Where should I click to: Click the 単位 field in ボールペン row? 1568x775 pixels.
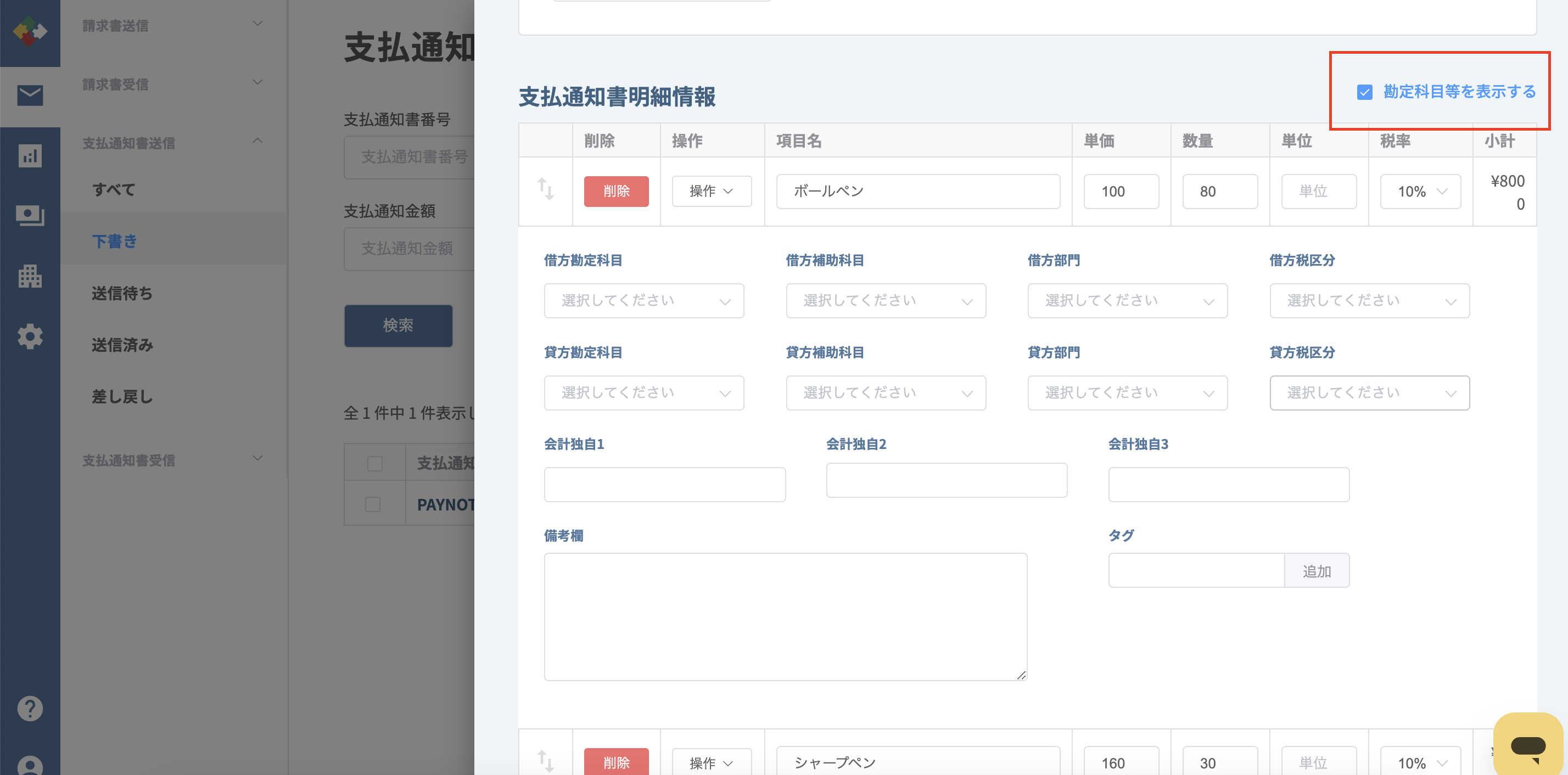1318,192
